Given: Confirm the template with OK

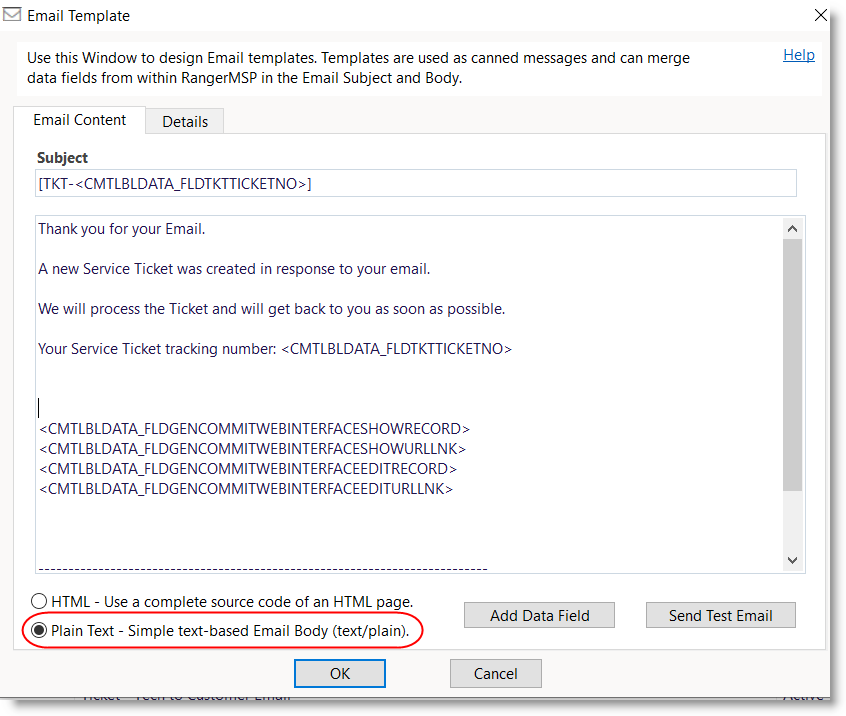Looking at the screenshot, I should 339,673.
